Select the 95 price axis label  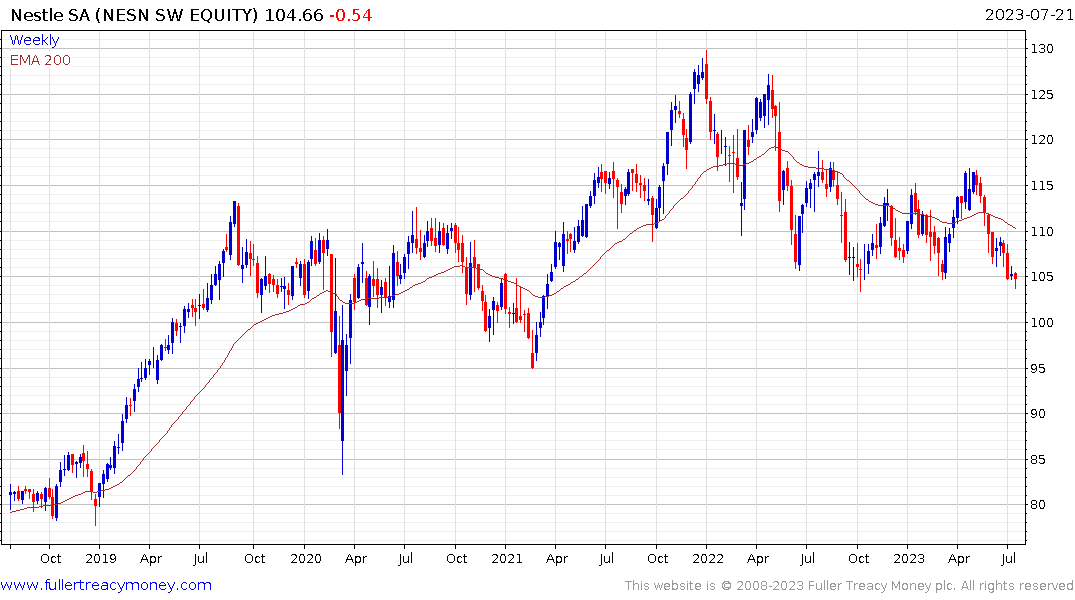click(x=1038, y=368)
